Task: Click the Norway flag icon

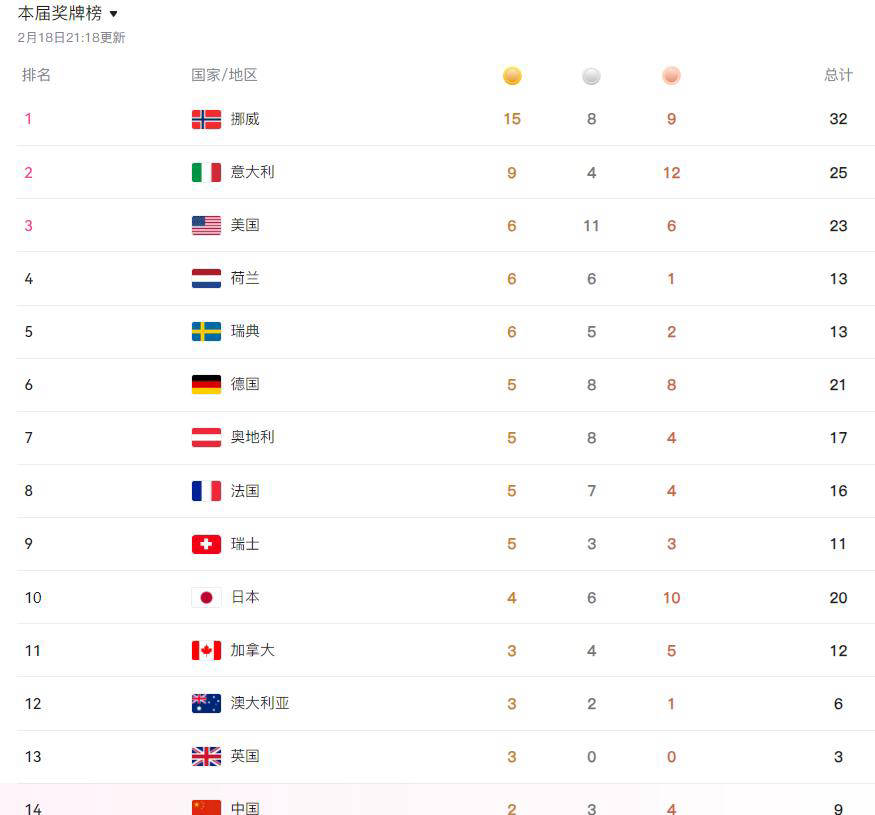Action: point(206,119)
